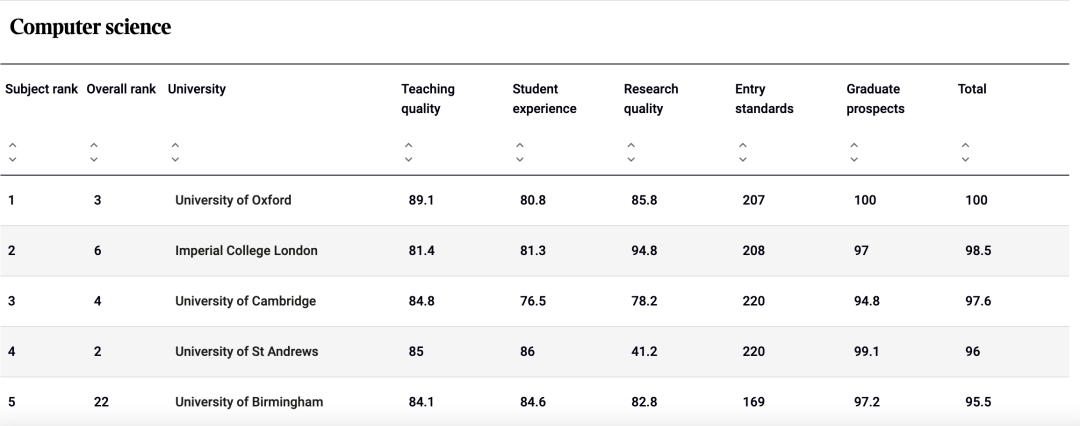Screen dimensions: 1080x426
Task: Sort Graduate prospects ascending arrow
Action: click(854, 145)
